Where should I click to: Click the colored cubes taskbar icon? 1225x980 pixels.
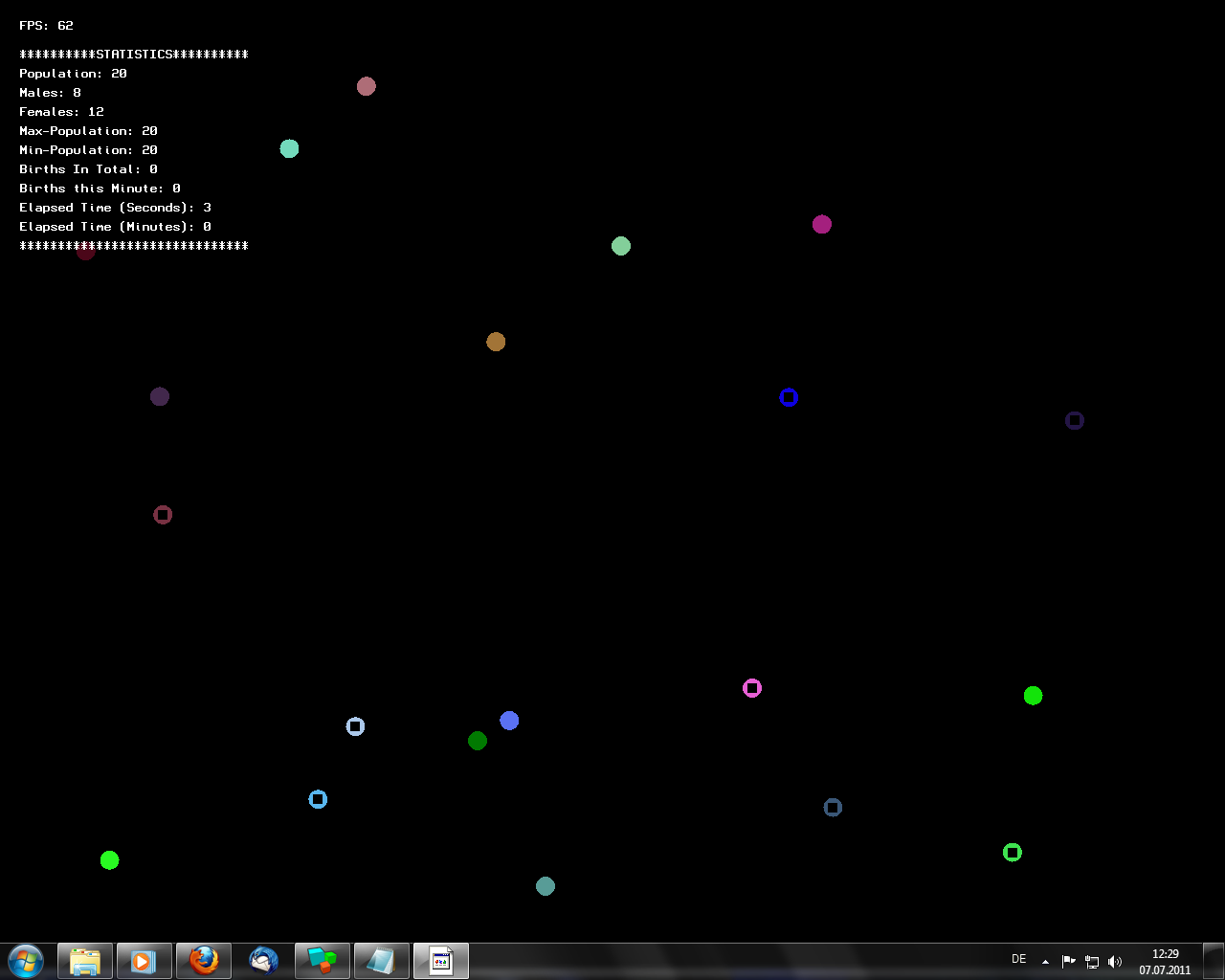tap(323, 961)
